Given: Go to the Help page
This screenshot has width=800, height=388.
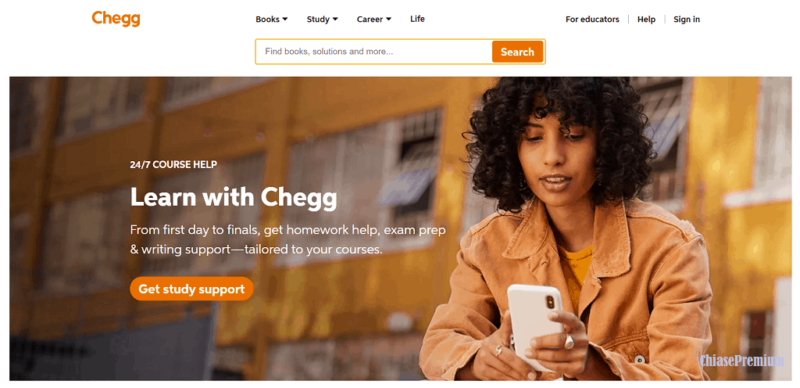Looking at the screenshot, I should (646, 19).
